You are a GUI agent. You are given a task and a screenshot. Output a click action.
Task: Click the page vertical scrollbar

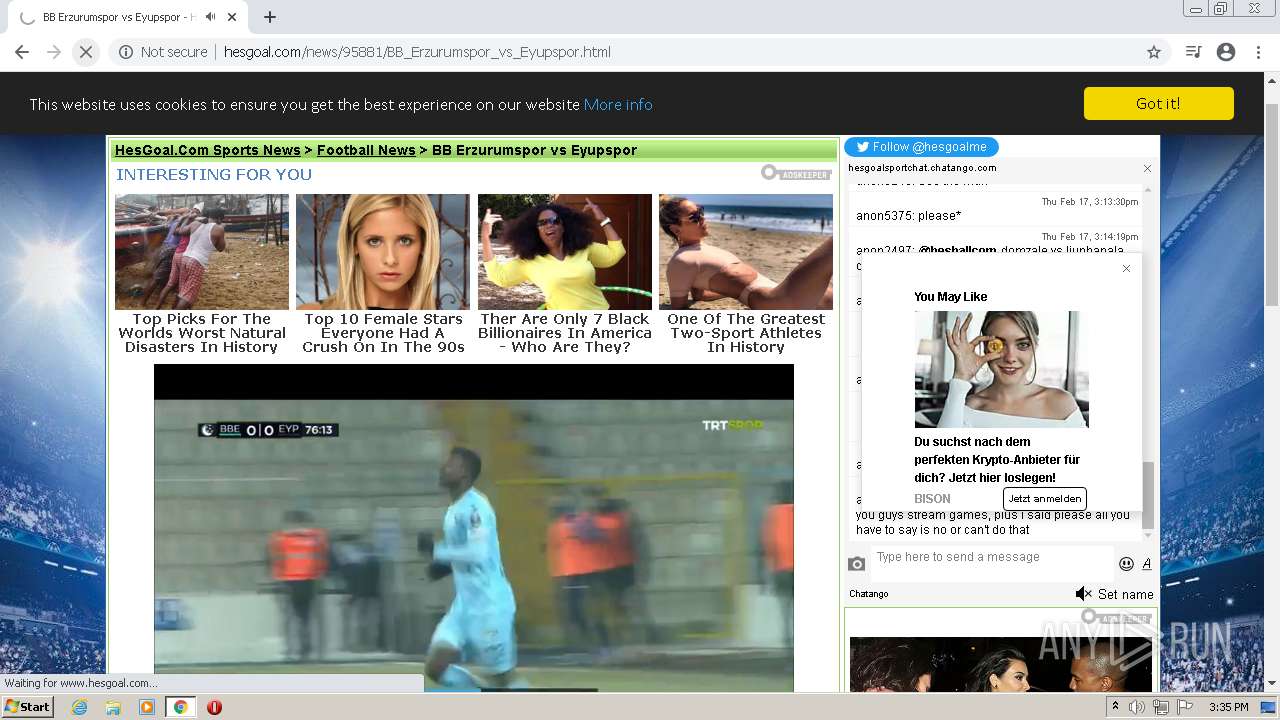click(1271, 205)
